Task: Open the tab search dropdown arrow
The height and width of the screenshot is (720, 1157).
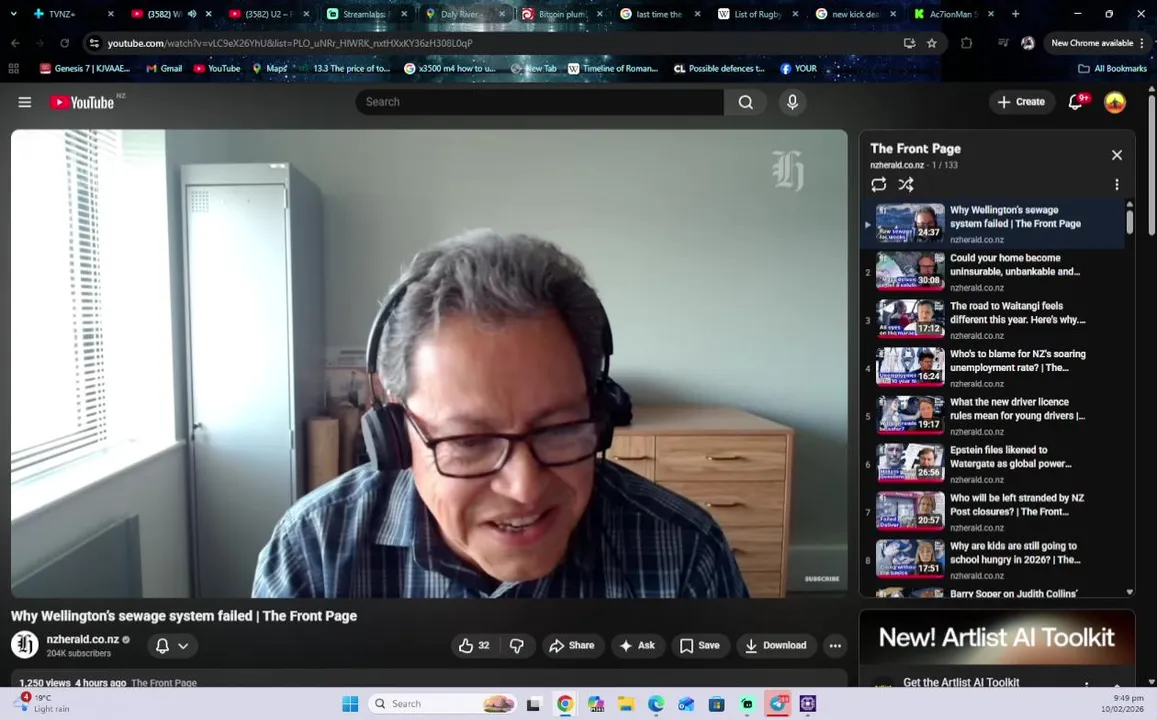Action: [x=13, y=13]
